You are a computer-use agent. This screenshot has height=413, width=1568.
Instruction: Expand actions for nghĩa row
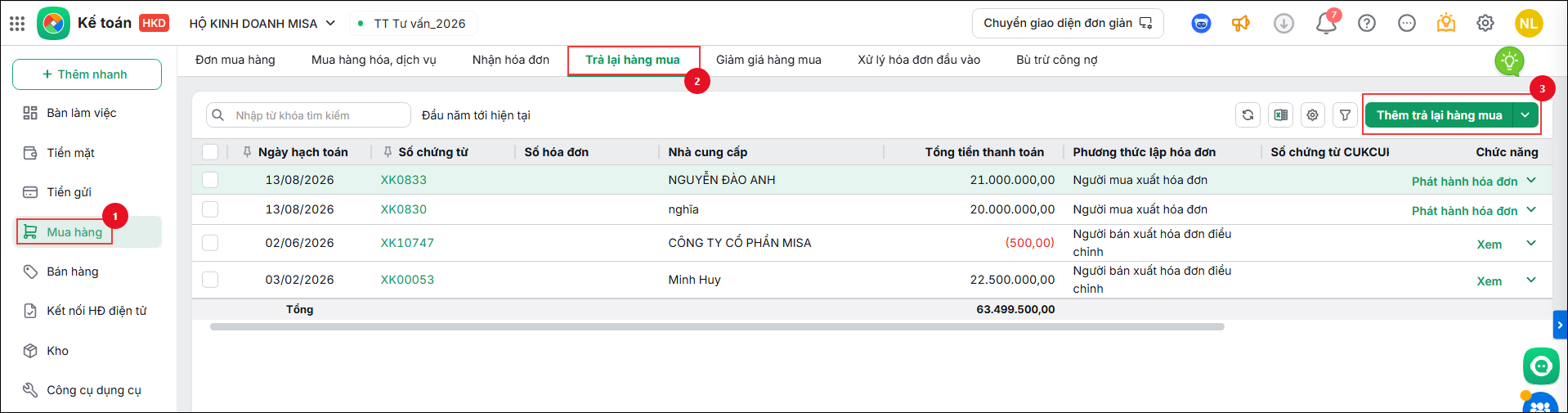click(1531, 209)
